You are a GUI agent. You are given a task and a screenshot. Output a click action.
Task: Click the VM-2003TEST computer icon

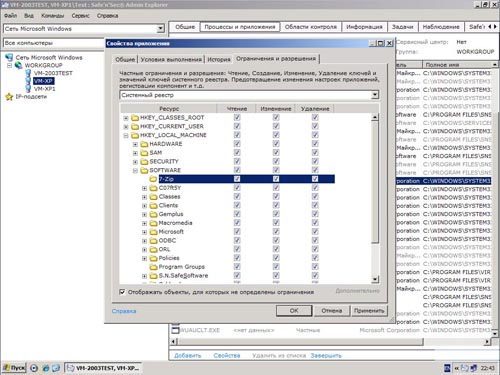(28, 73)
